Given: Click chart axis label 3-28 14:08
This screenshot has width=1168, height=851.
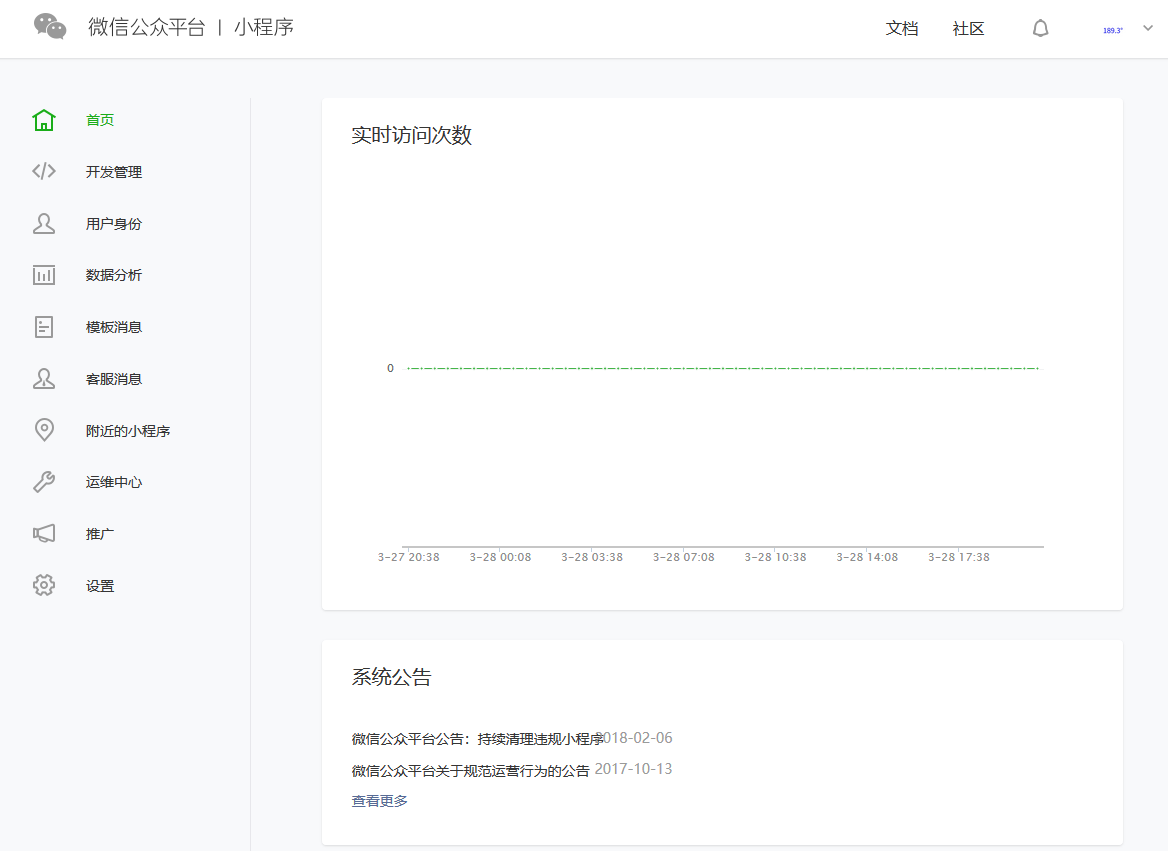Looking at the screenshot, I should tap(866, 557).
